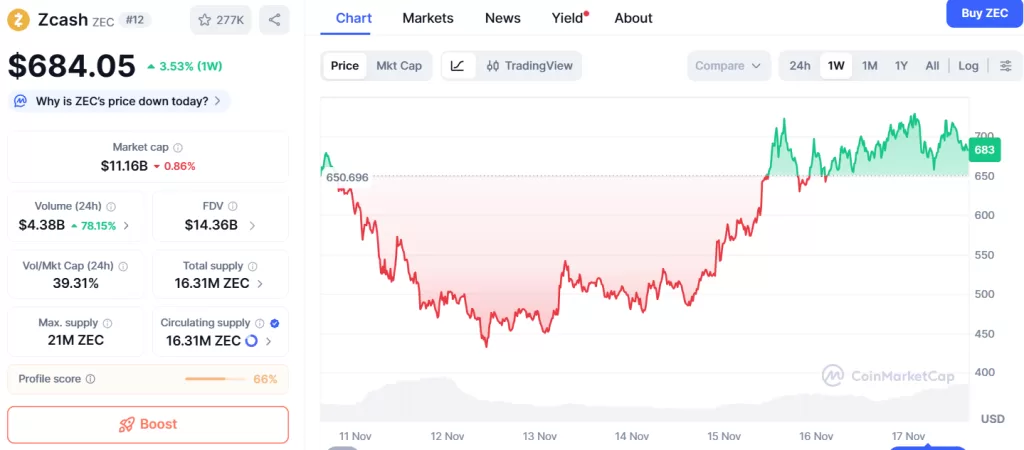Open "Why is ZEC's price down today?"
Viewport: 1024px width, 450px height.
click(x=120, y=101)
